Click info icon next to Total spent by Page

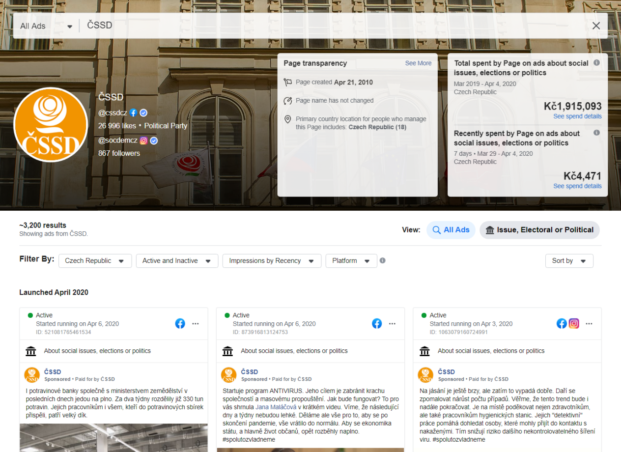click(x=596, y=63)
